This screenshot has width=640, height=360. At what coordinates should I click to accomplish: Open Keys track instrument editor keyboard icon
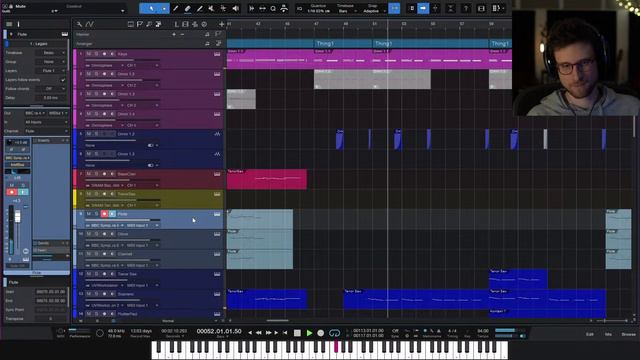click(x=217, y=54)
